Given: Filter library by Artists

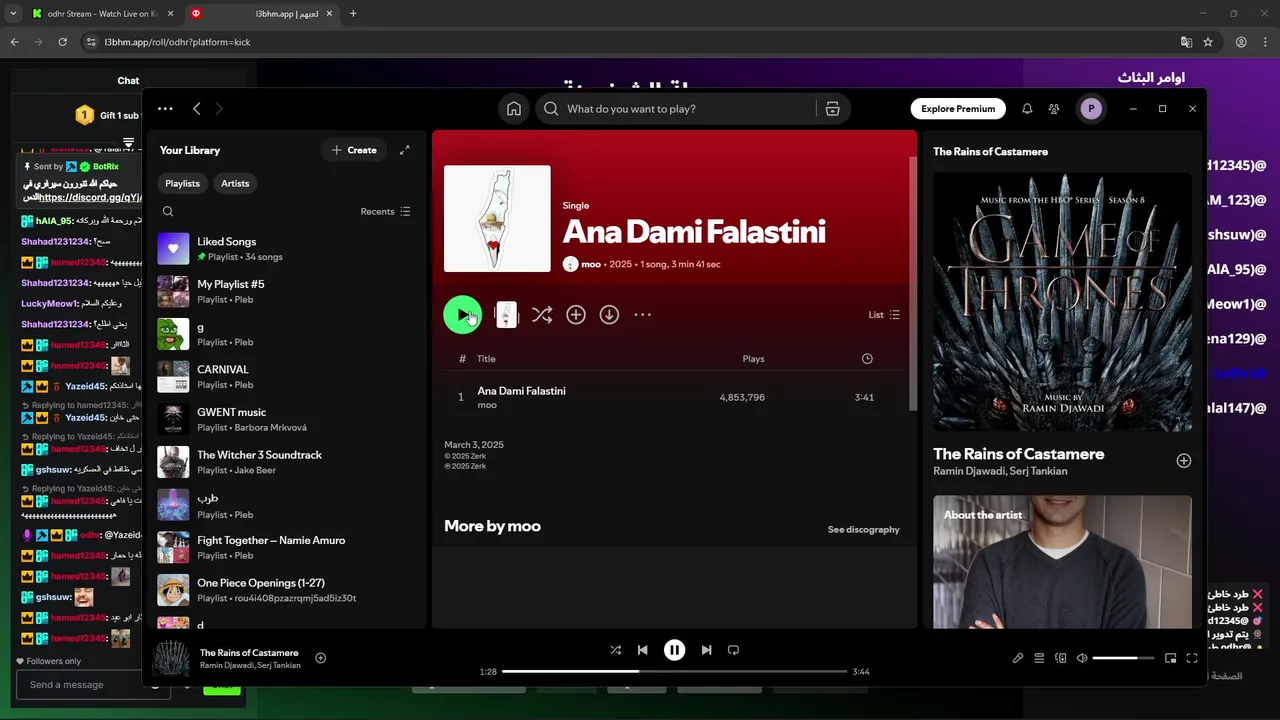Looking at the screenshot, I should click(235, 183).
